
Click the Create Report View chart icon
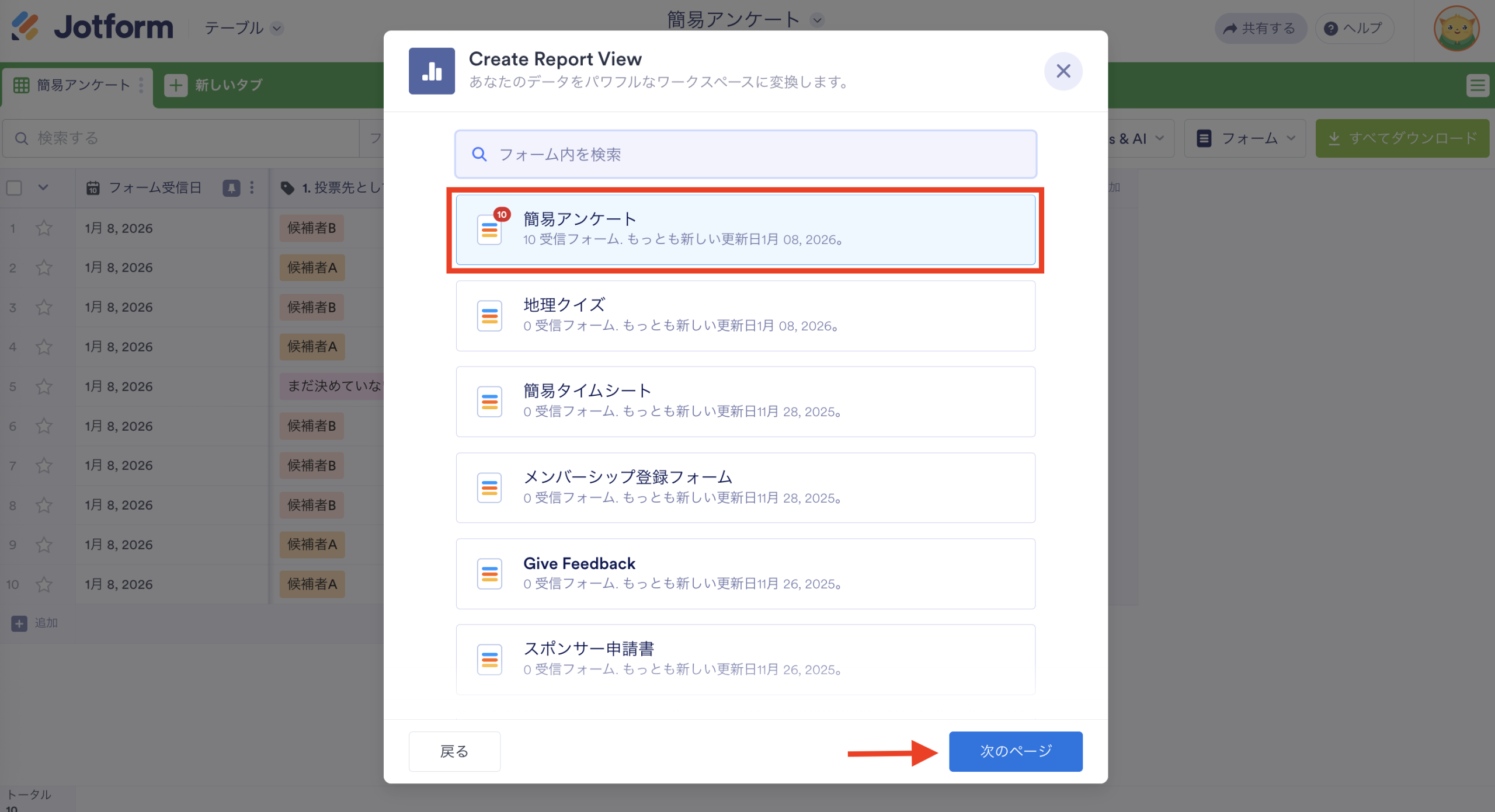tap(432, 71)
